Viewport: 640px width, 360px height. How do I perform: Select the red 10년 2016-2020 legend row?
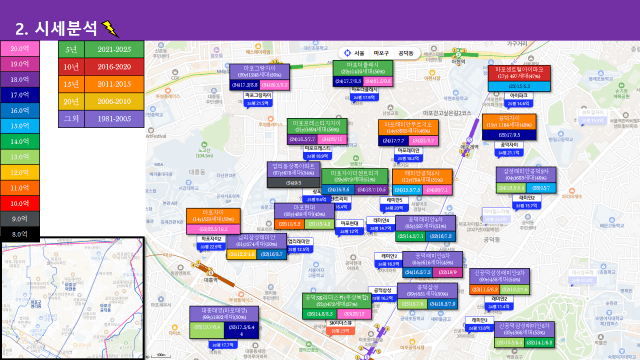[101, 67]
